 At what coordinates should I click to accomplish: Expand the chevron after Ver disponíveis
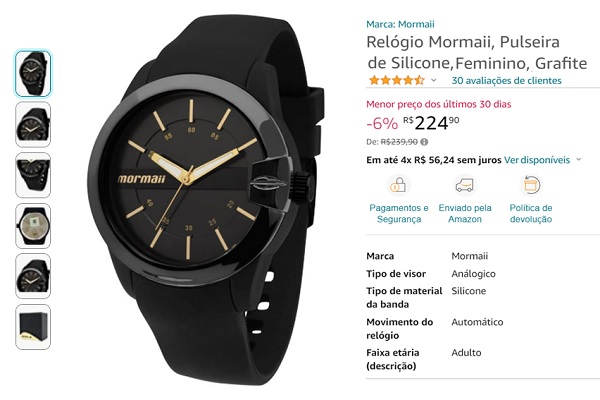(579, 160)
